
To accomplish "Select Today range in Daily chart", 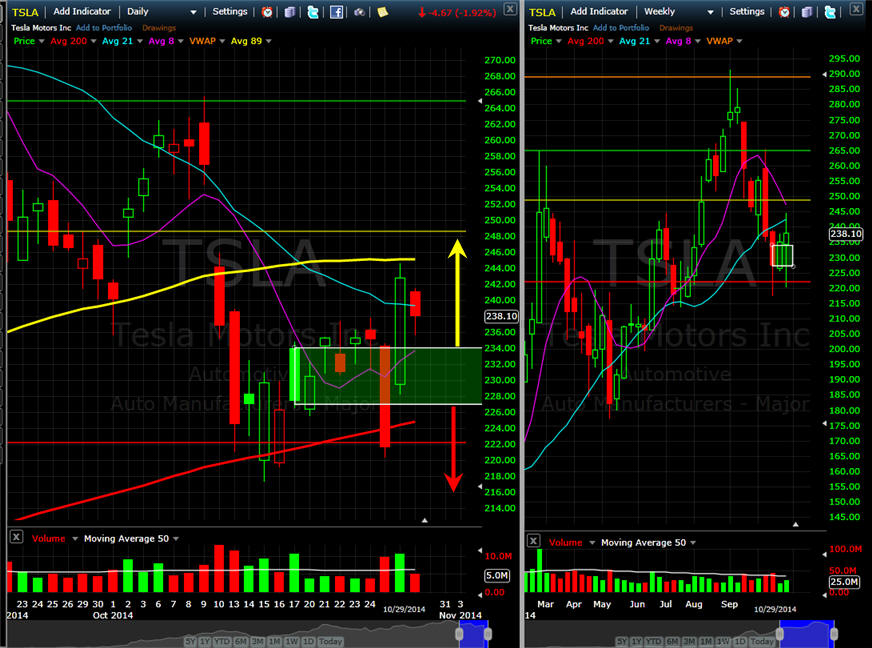I will pyautogui.click(x=330, y=641).
